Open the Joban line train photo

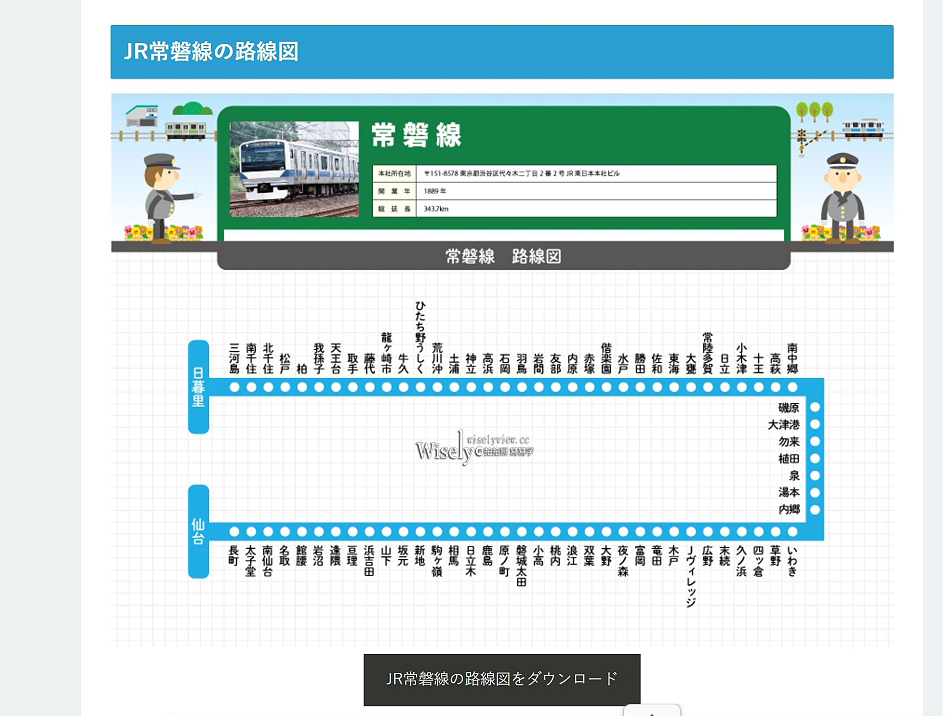click(x=294, y=169)
